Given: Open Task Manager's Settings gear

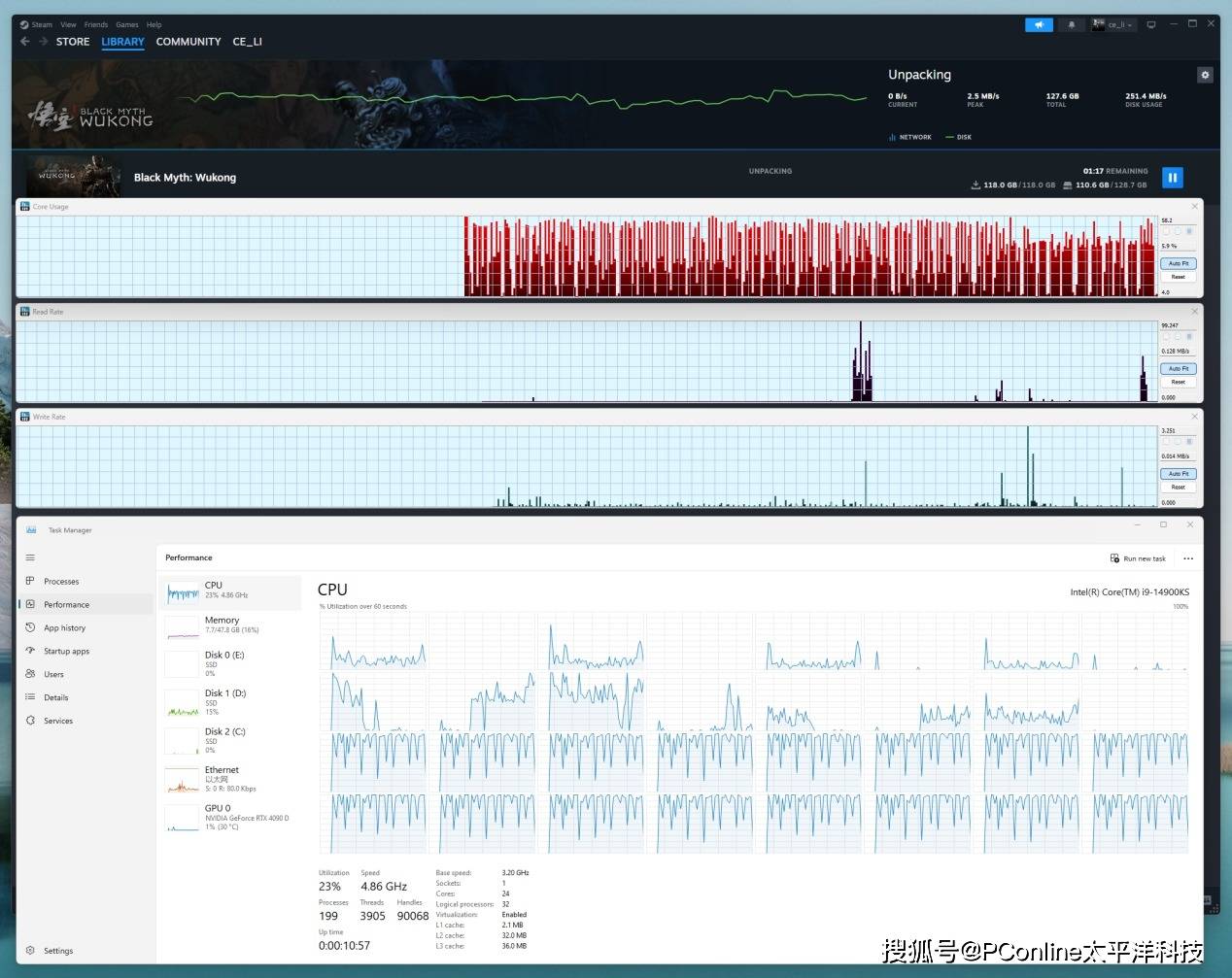Looking at the screenshot, I should (31, 951).
